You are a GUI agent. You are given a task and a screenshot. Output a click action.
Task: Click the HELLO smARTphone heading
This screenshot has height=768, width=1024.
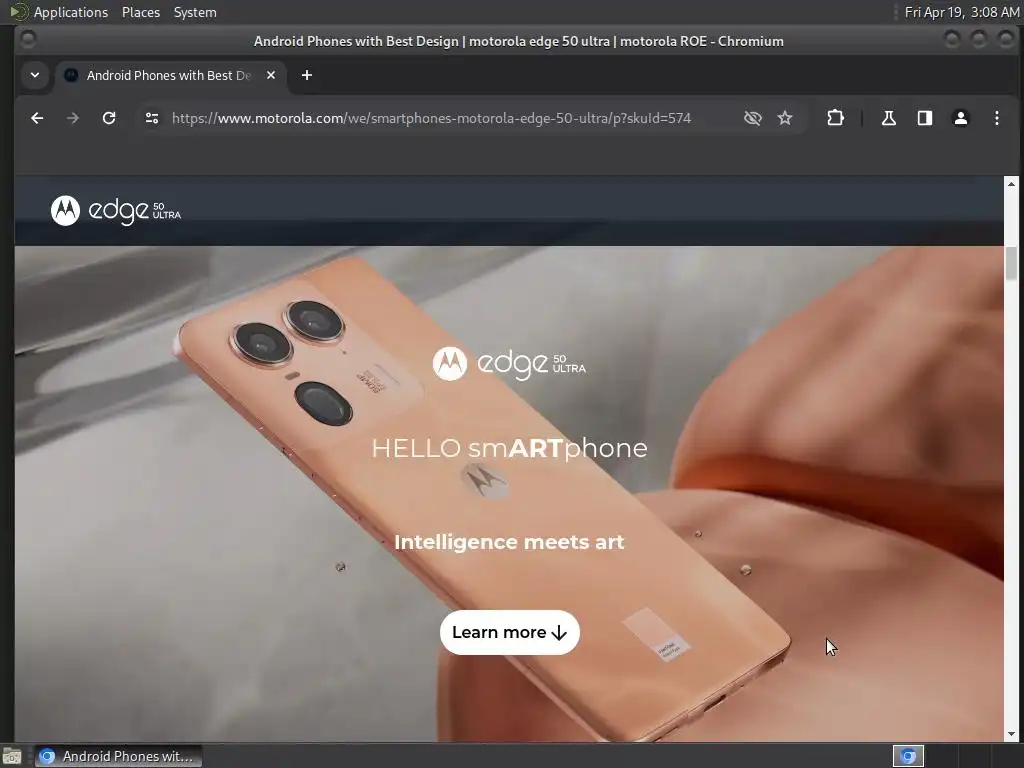(509, 448)
